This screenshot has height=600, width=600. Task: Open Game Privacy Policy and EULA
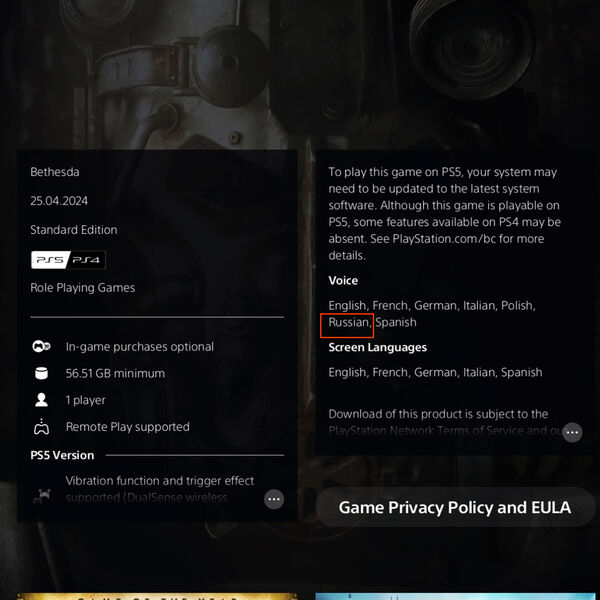455,507
